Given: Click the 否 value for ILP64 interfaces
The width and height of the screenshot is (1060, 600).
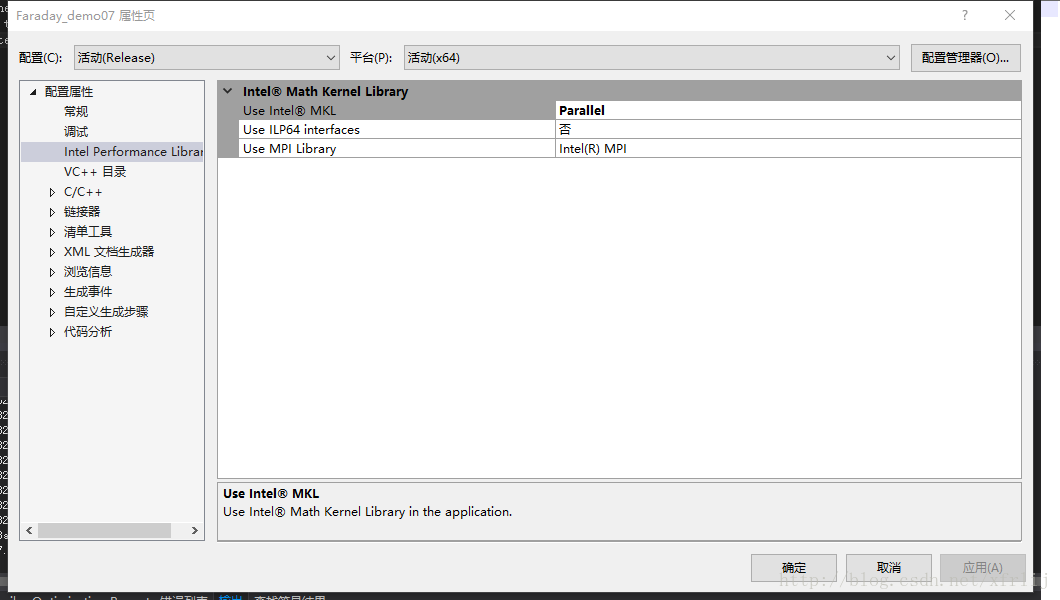Looking at the screenshot, I should tap(788, 130).
